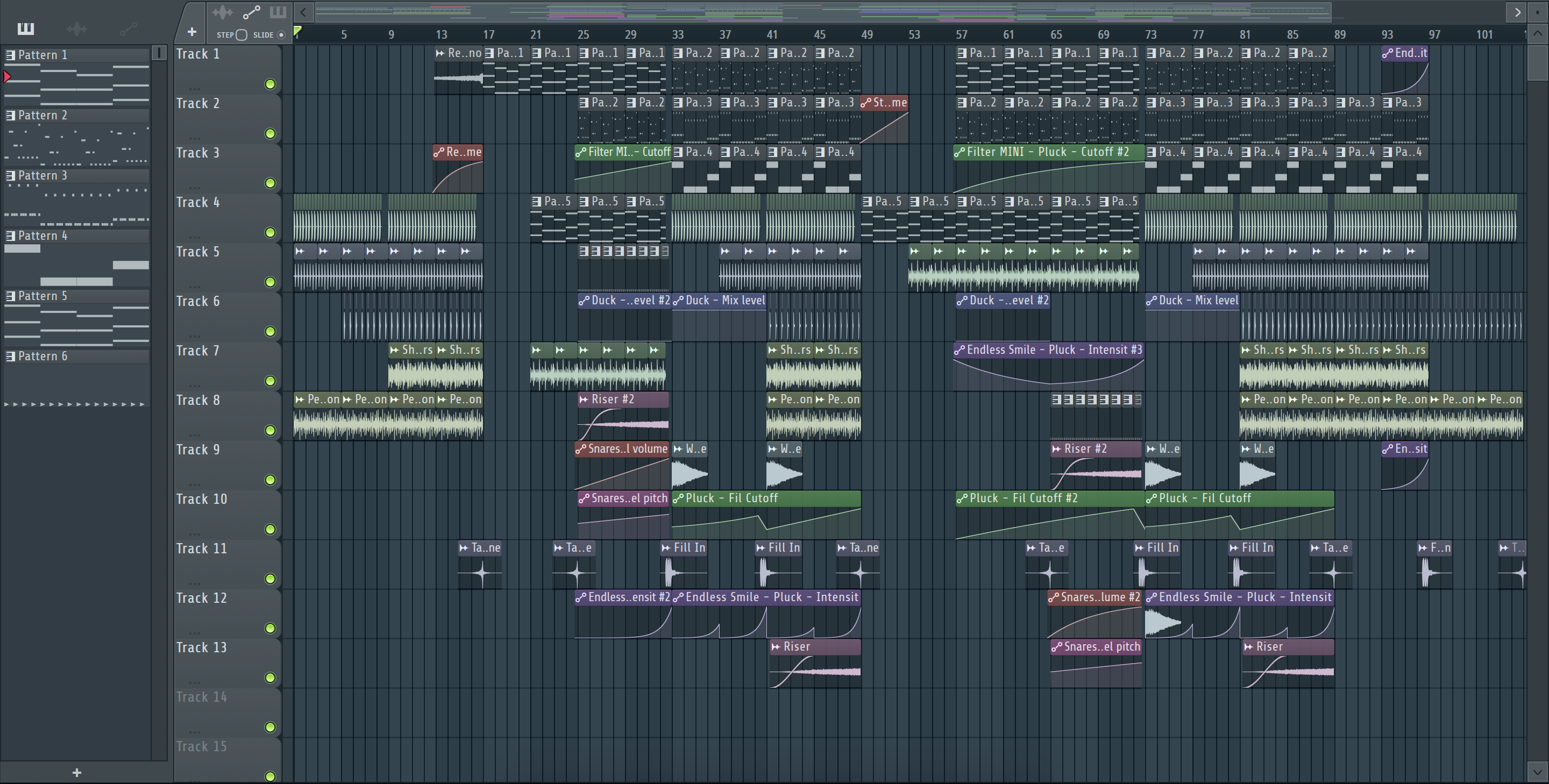1549x784 pixels.
Task: Add a new pattern at picker bottom
Action: pos(76,773)
